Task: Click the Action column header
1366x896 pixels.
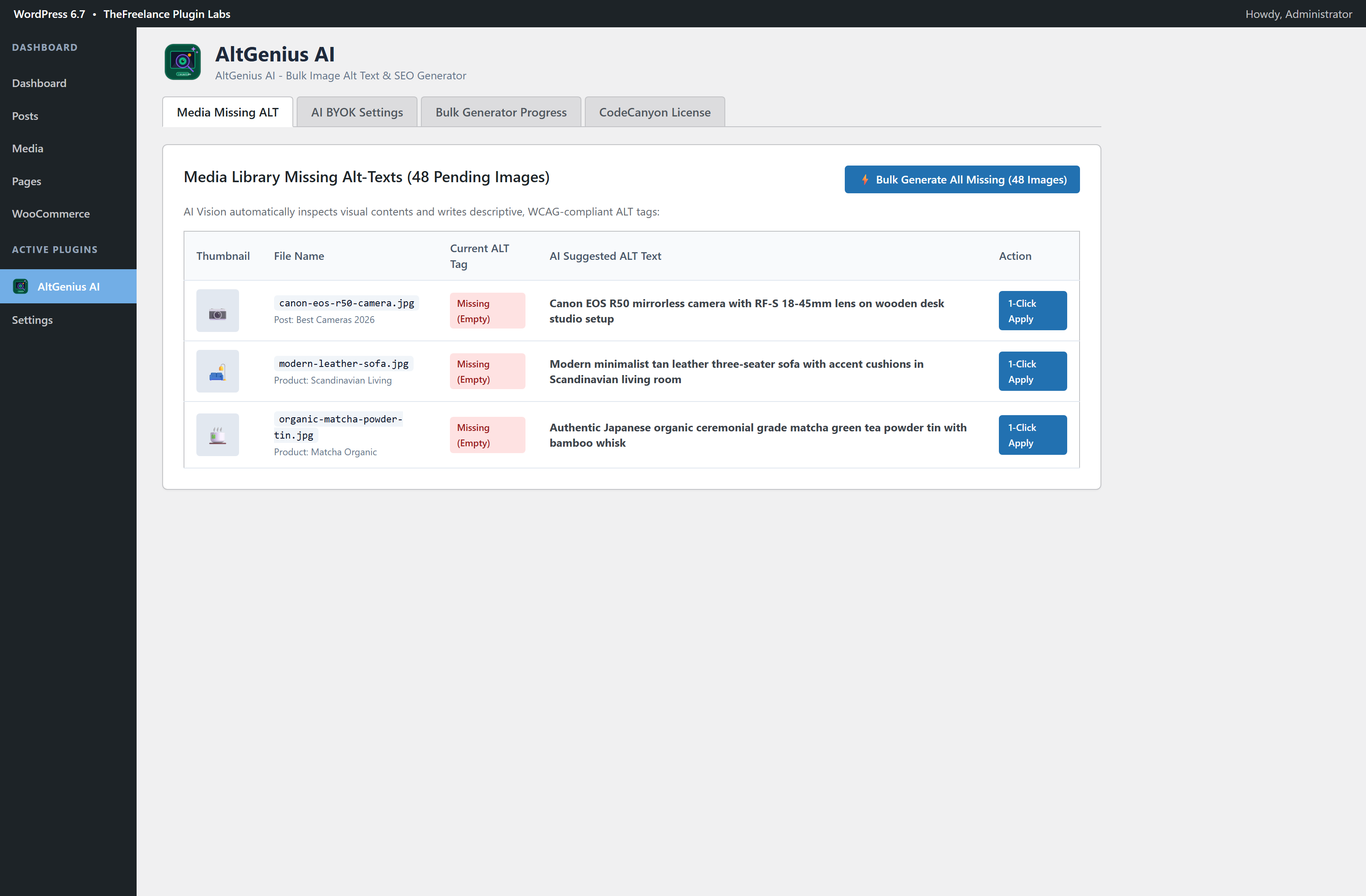Action: tap(1015, 256)
